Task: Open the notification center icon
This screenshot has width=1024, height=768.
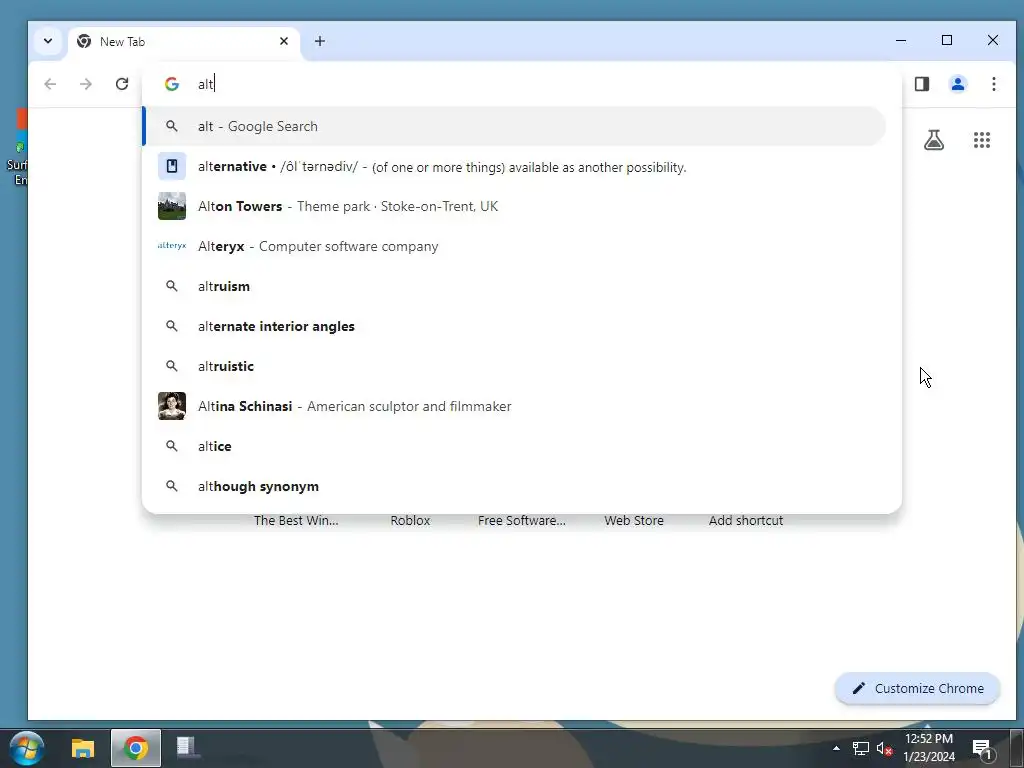Action: pos(982,749)
